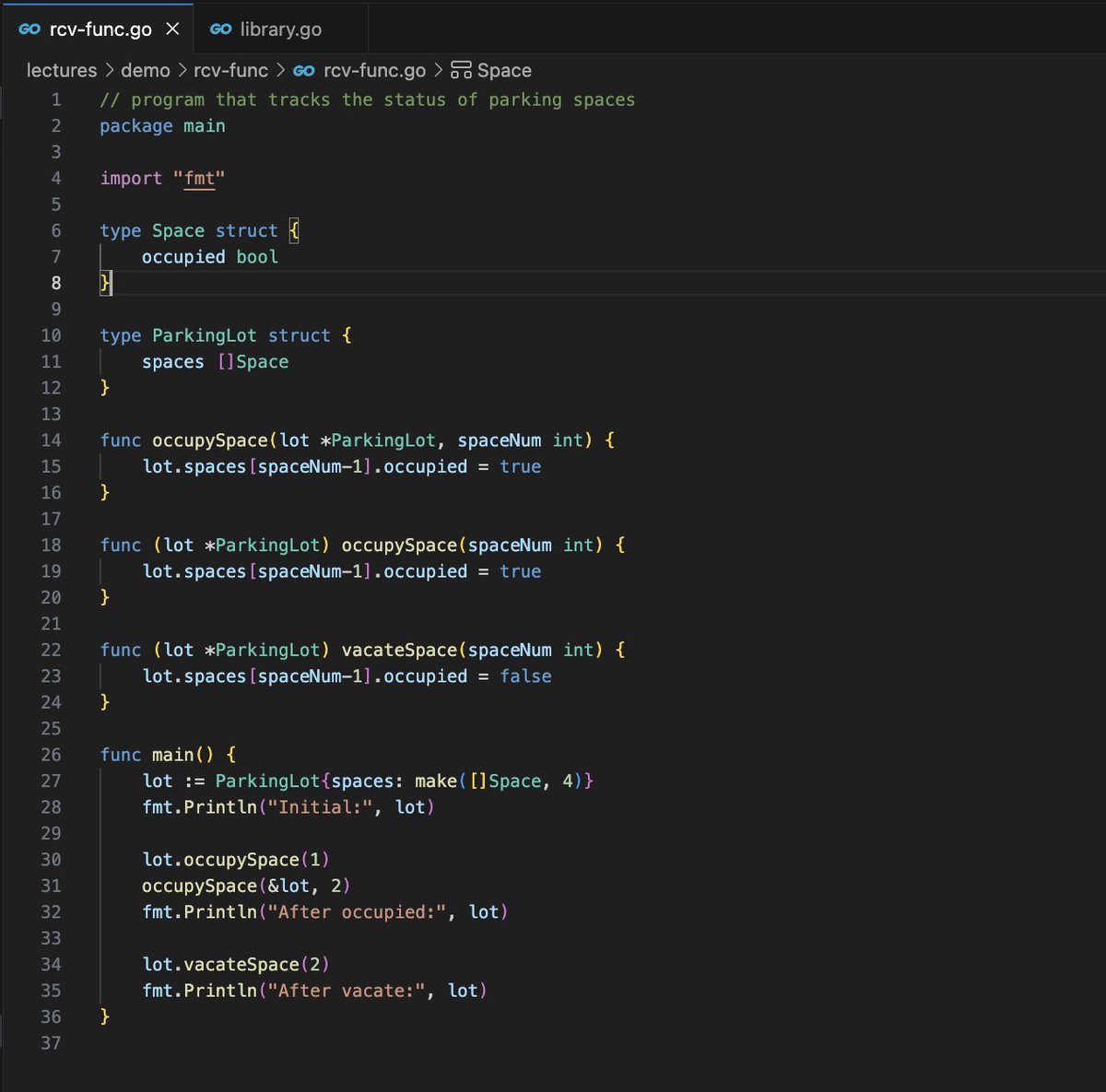Click the closing brace on line 8

(x=105, y=283)
